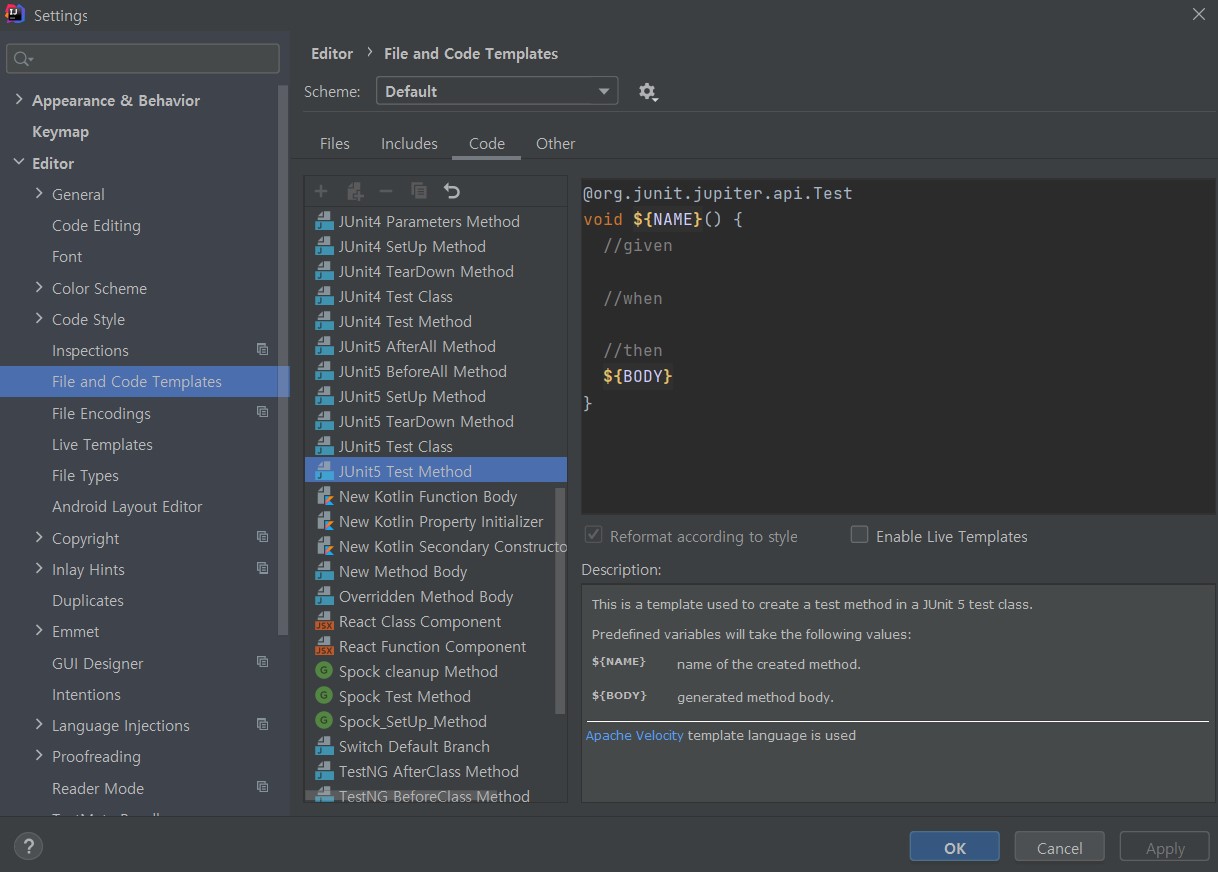Expand the Proofreading tree node
The width and height of the screenshot is (1218, 872).
click(39, 756)
